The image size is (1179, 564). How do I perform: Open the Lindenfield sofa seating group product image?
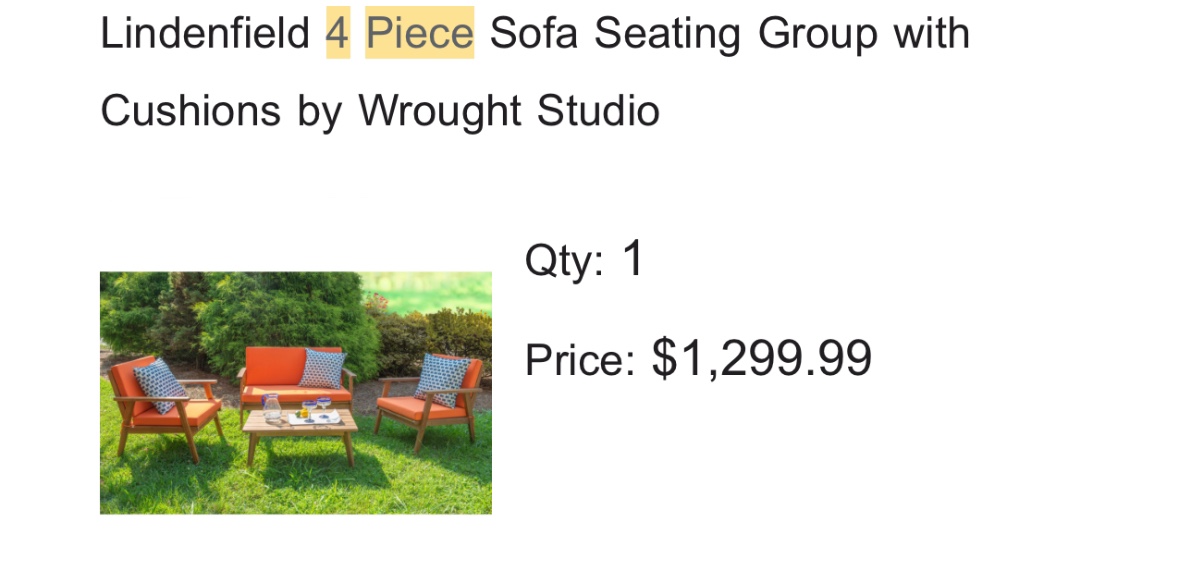pos(296,393)
